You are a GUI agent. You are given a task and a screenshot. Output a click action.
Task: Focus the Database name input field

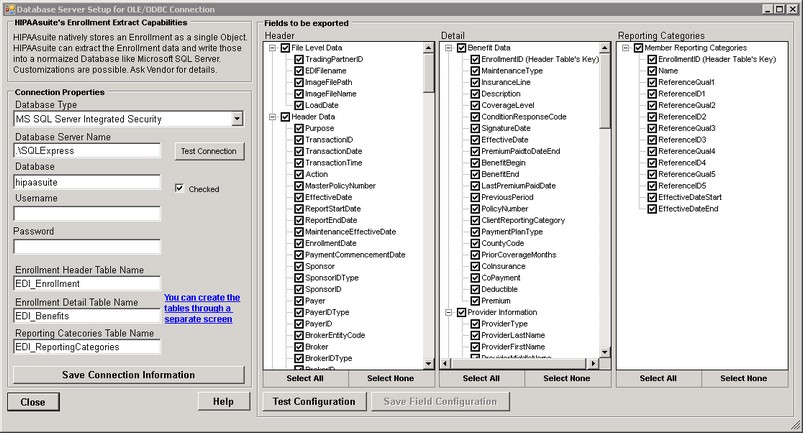[87, 182]
